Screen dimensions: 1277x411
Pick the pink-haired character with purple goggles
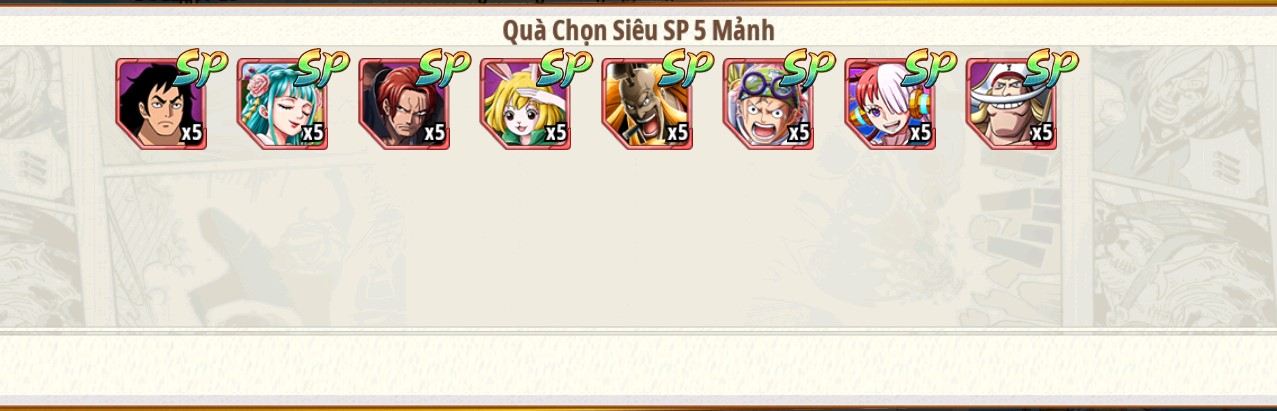(768, 104)
